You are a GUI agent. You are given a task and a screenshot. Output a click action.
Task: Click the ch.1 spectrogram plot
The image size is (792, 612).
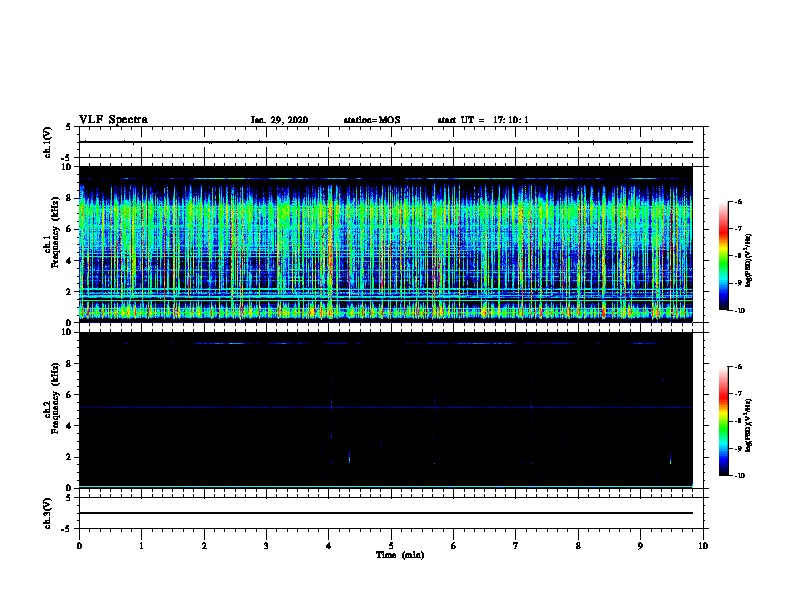click(x=386, y=244)
